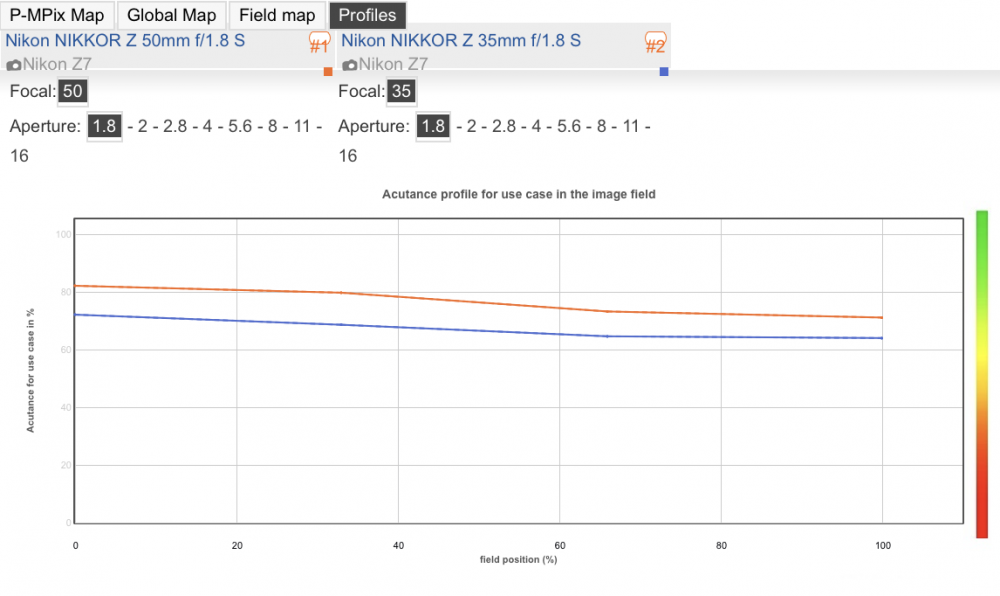
Task: Select focal length 50 for lens #1
Action: [72, 91]
